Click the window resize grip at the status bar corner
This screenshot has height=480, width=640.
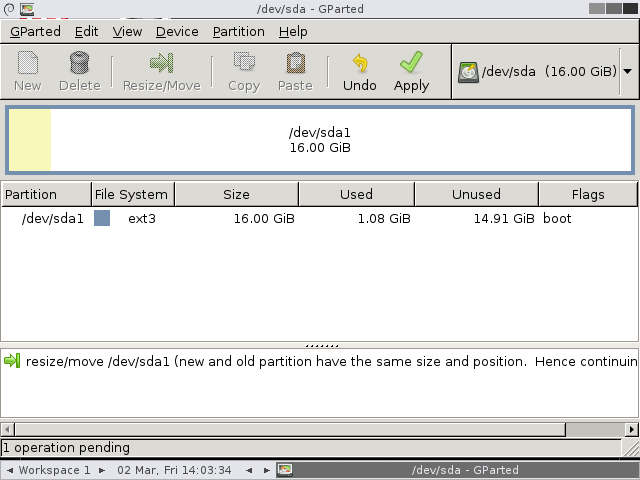coord(631,448)
